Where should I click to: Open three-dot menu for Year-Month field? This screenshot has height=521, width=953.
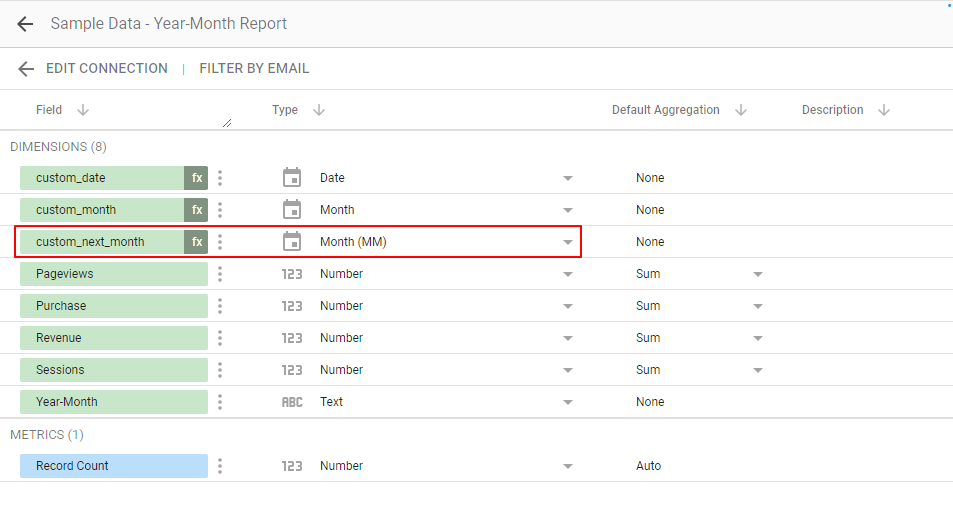[x=220, y=402]
